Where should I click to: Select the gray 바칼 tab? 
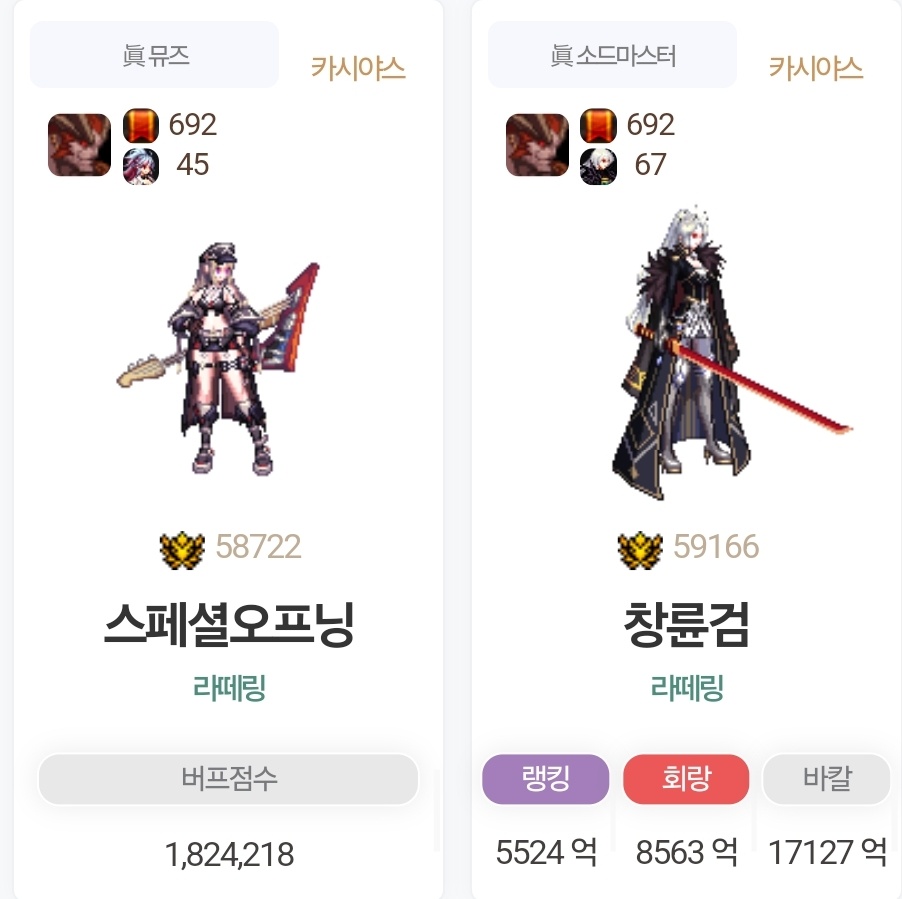[827, 779]
